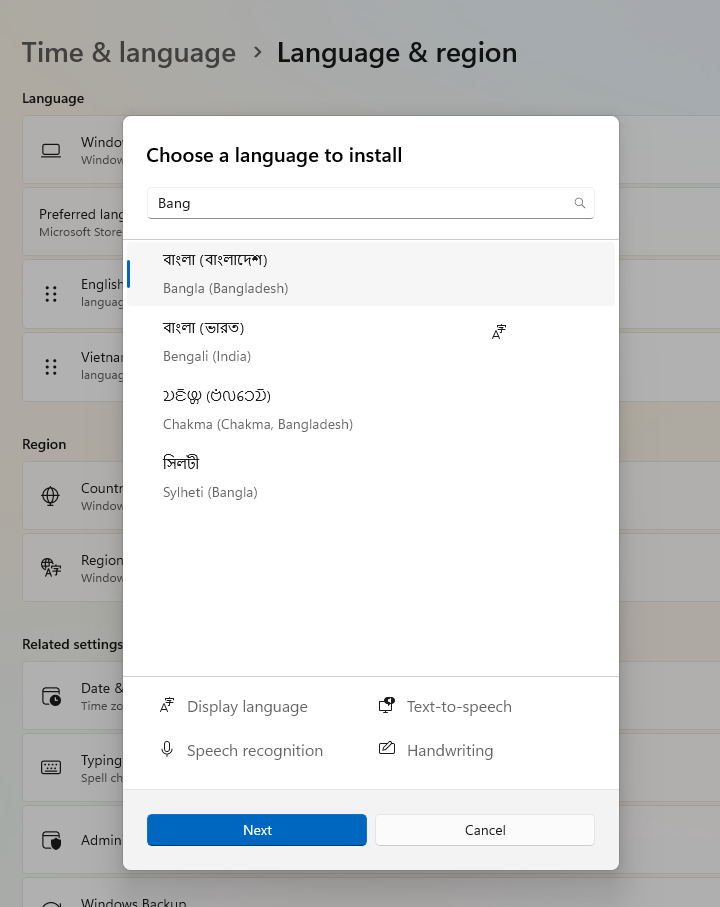The height and width of the screenshot is (907, 720).
Task: Click the reorder handle beside English
Action: coord(51,294)
